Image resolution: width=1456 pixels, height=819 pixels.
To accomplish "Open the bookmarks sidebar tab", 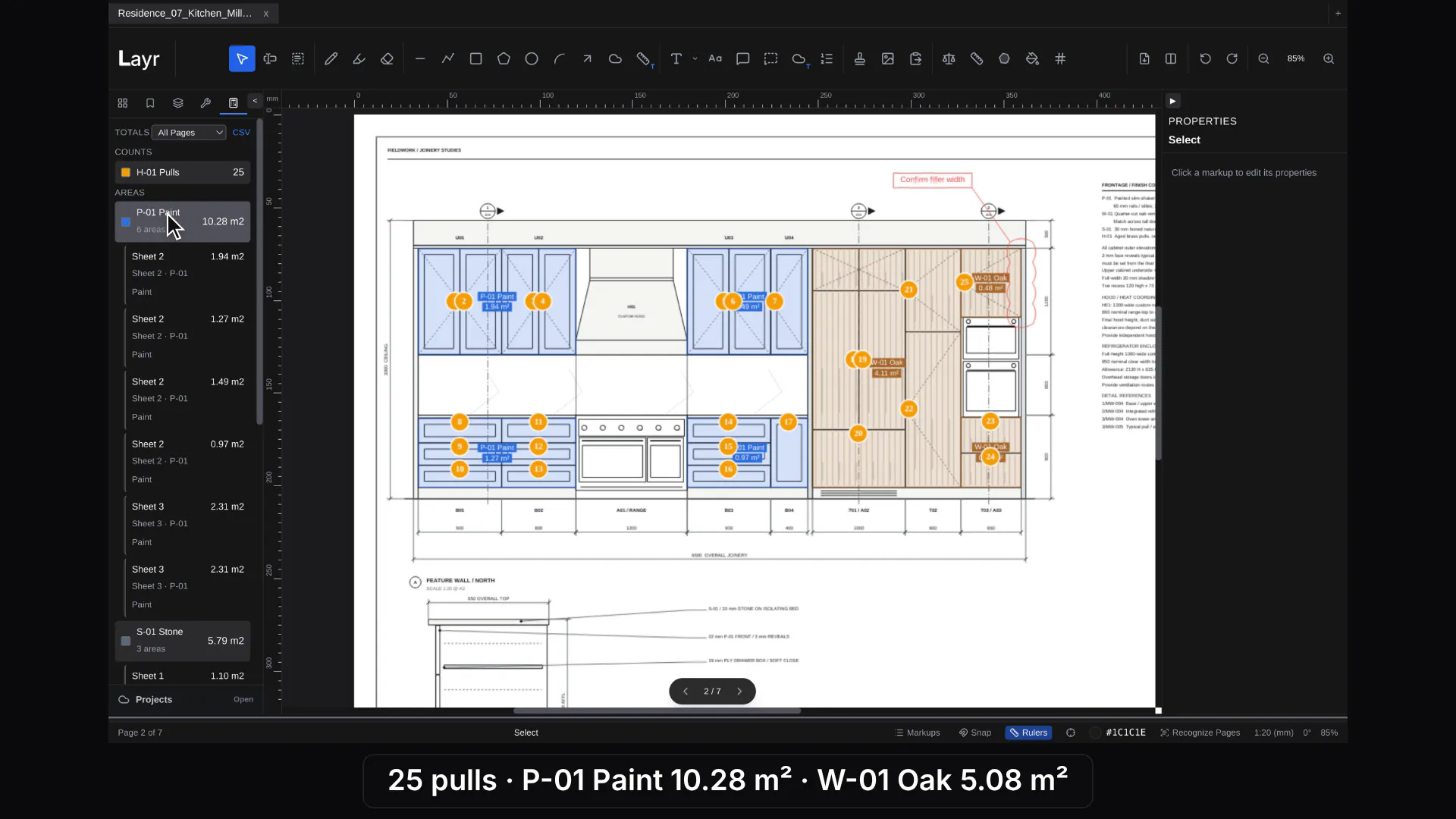I will point(150,103).
